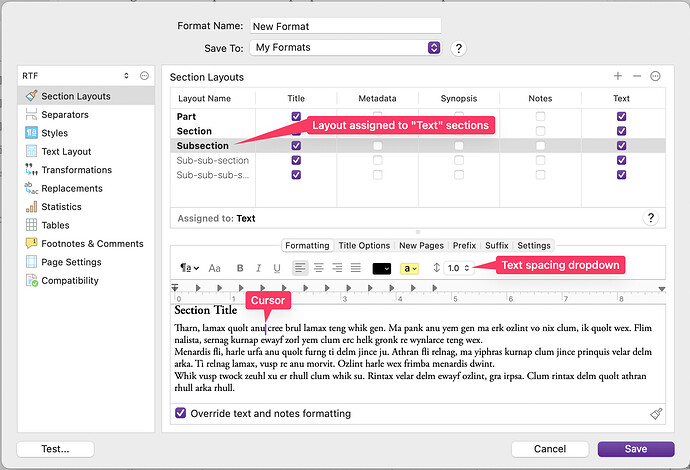Click the Format Name input field
This screenshot has height=470, width=690.
pos(345,26)
